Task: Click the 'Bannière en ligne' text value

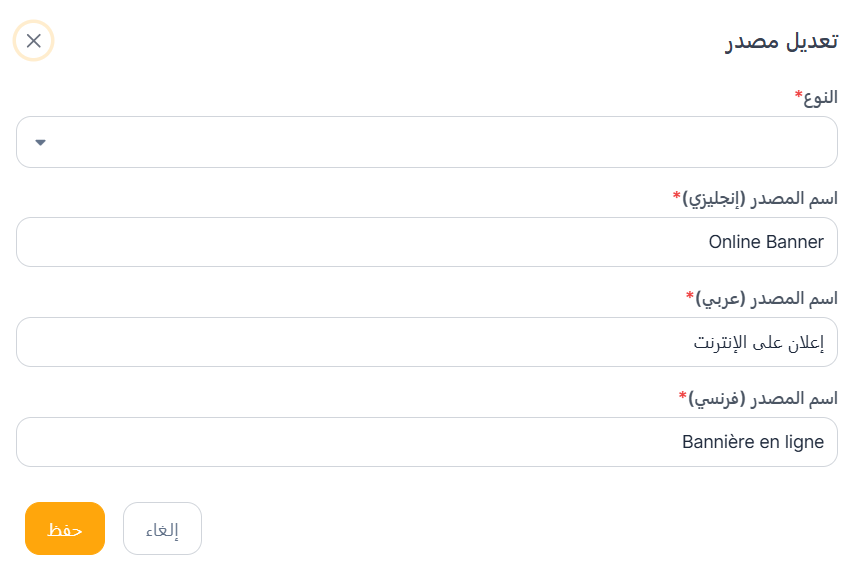Action: coord(753,442)
